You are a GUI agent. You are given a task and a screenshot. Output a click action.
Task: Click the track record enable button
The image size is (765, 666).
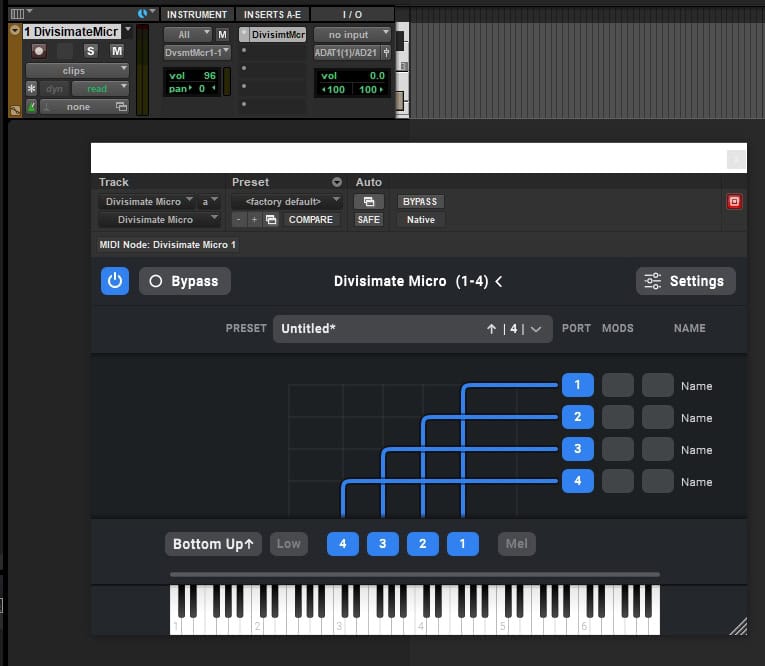click(39, 51)
